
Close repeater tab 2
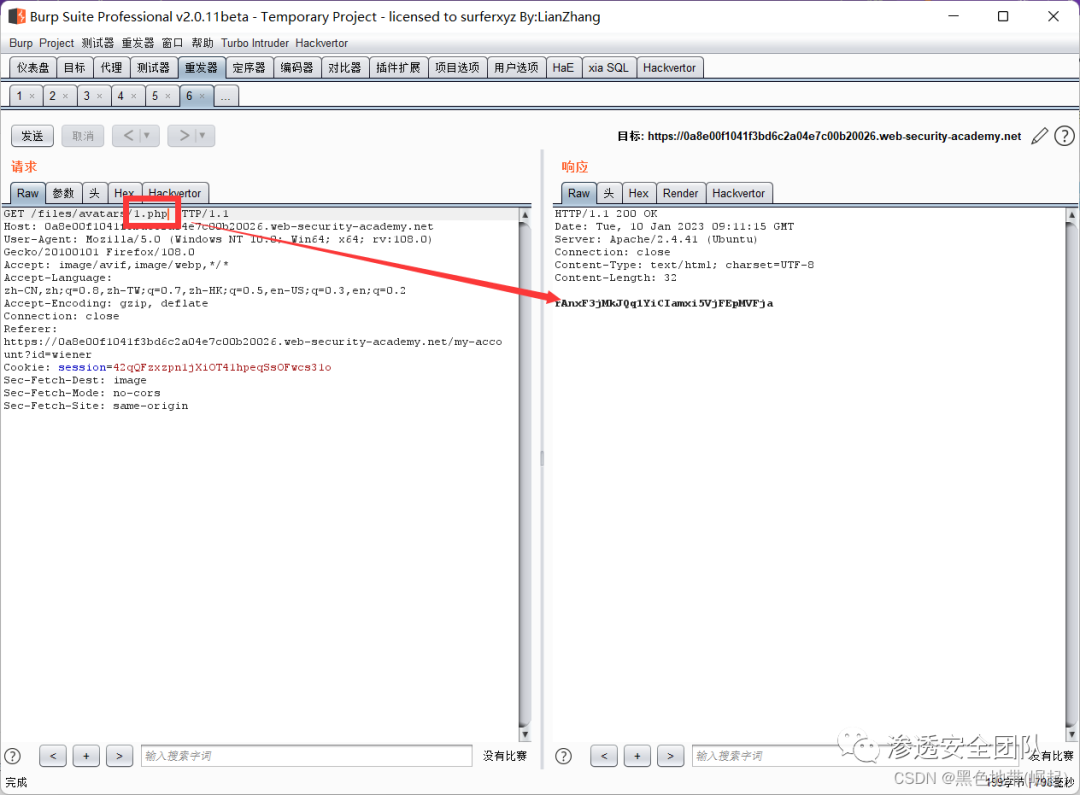tap(65, 96)
